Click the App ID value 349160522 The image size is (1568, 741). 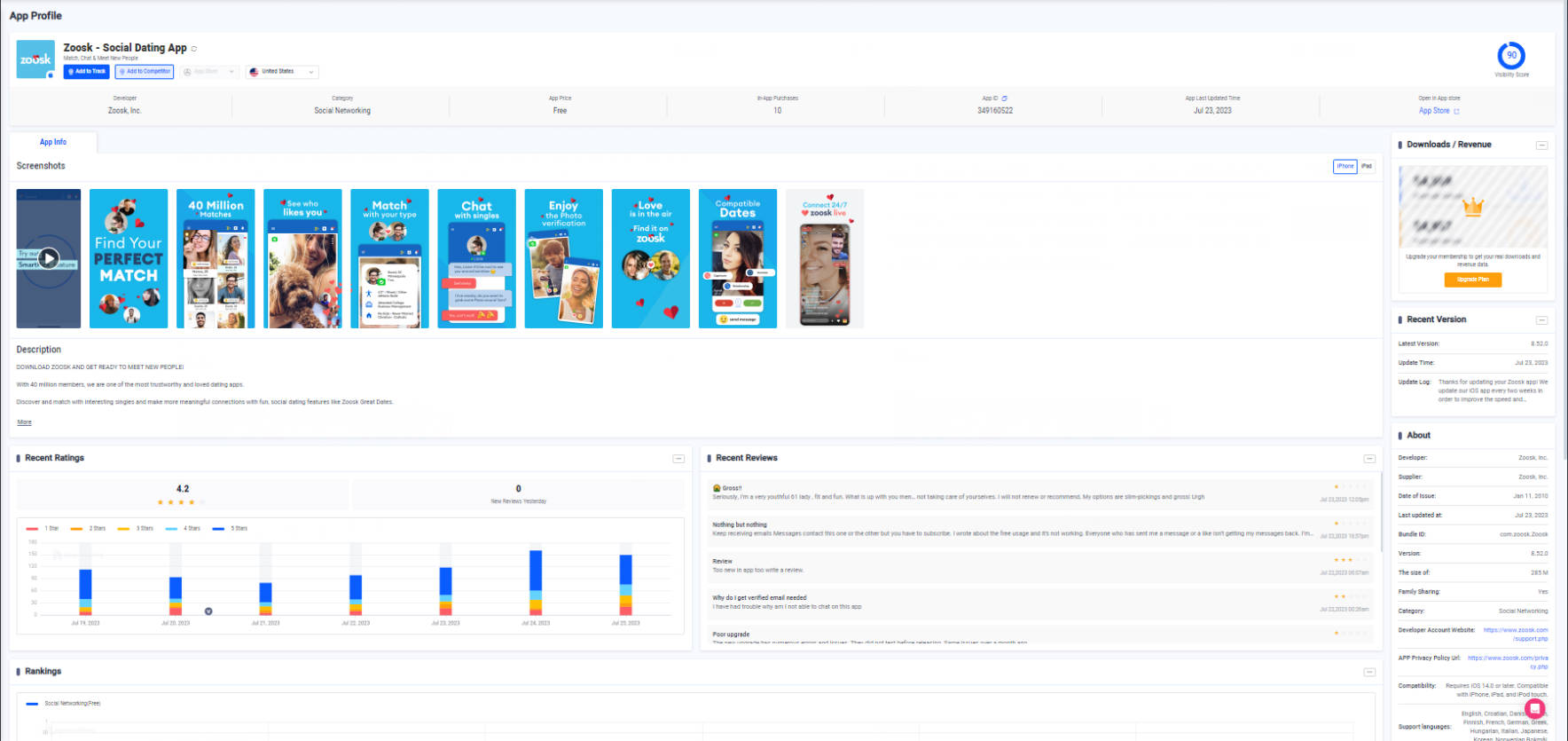tap(995, 111)
